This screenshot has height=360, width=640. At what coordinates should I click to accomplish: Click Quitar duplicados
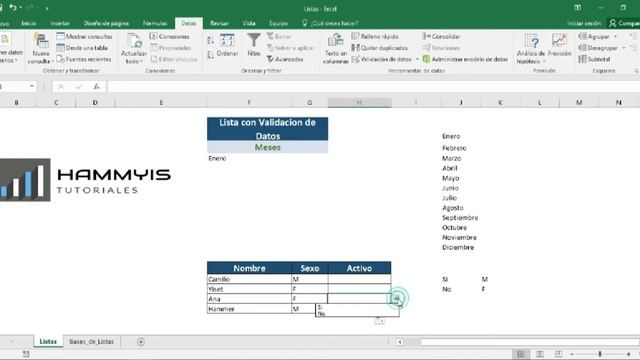(380, 48)
